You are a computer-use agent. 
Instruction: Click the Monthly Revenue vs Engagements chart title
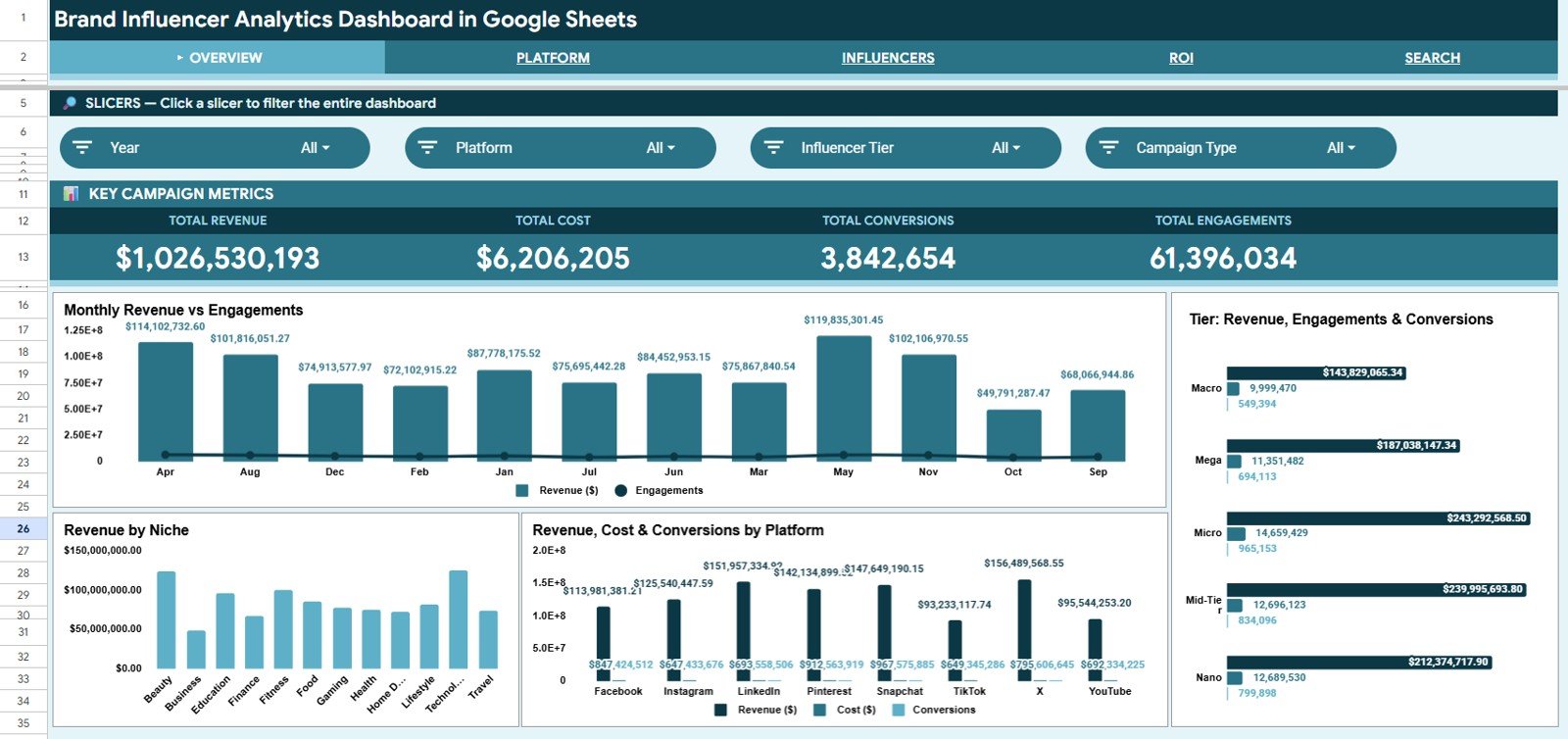coord(183,310)
